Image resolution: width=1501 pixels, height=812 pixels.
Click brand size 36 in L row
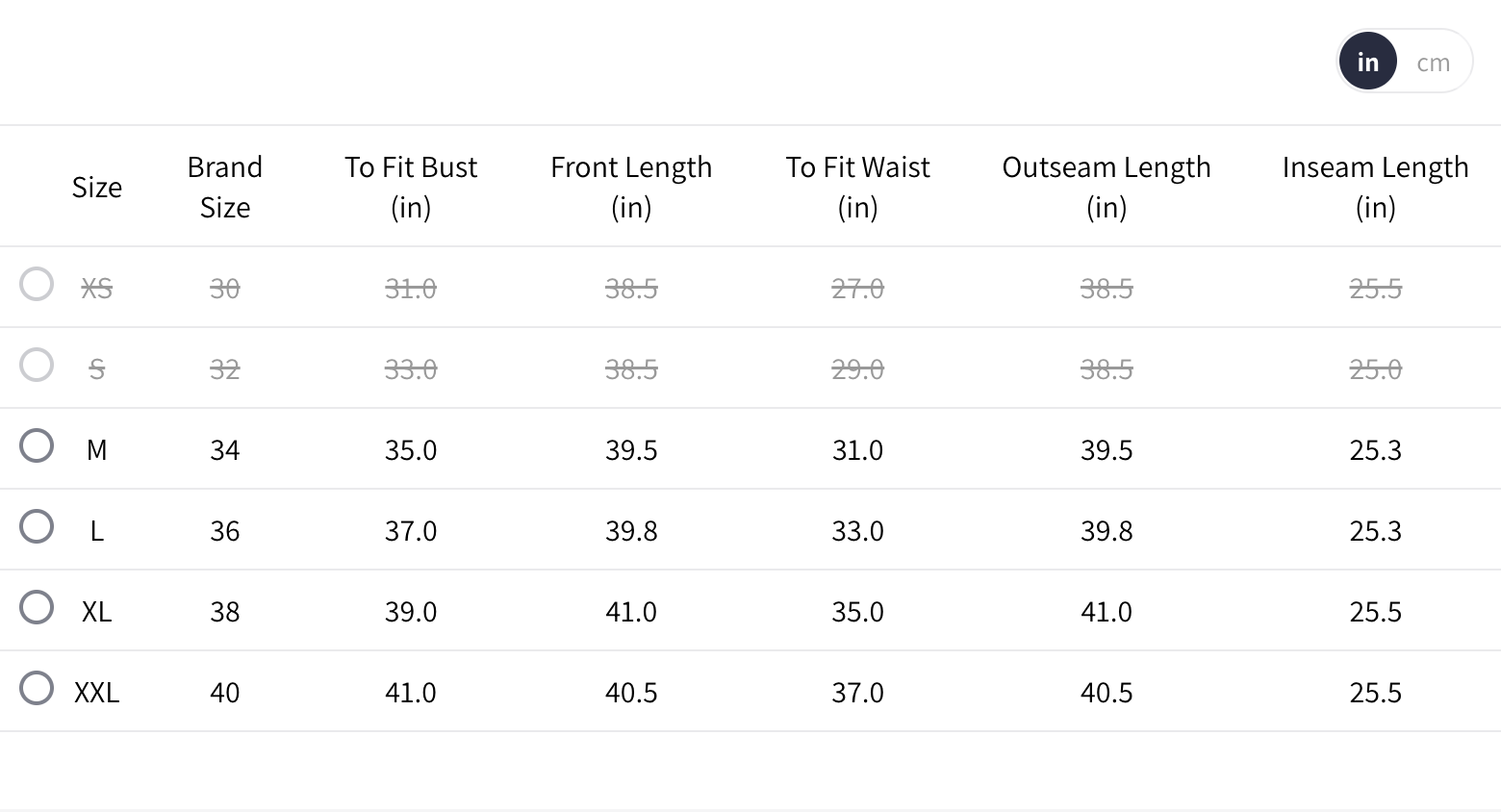225,531
